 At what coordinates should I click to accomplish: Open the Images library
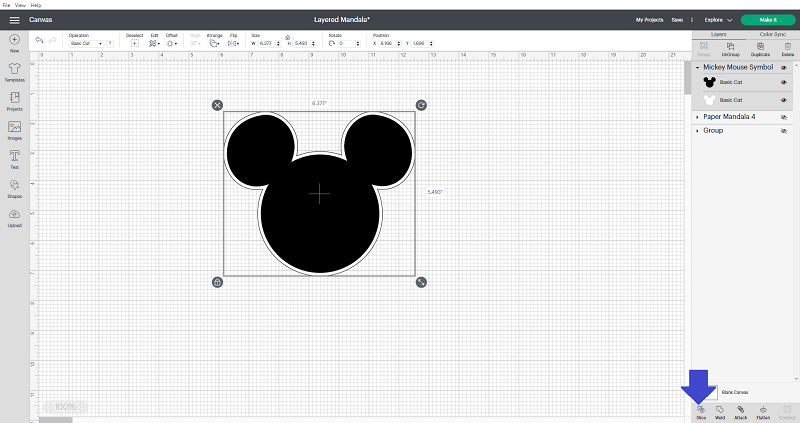[x=14, y=131]
